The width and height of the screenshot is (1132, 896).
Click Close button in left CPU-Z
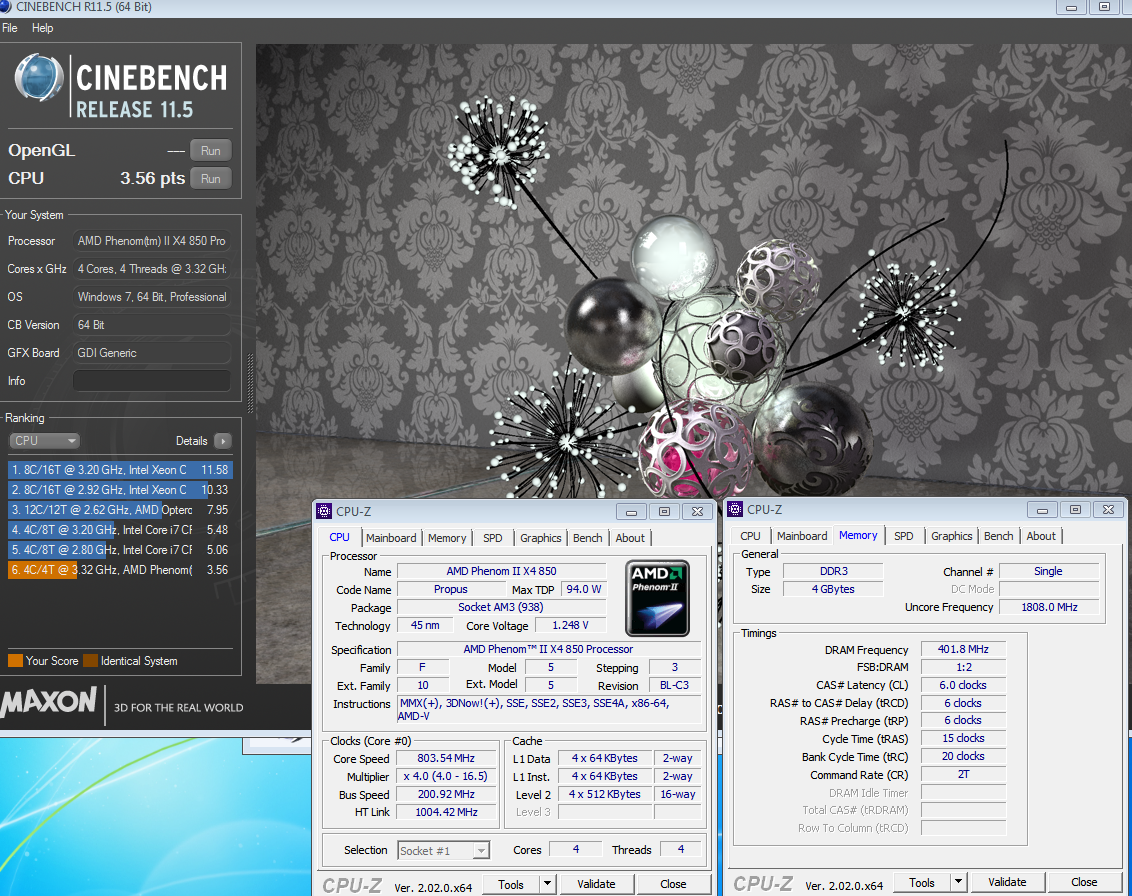(673, 884)
